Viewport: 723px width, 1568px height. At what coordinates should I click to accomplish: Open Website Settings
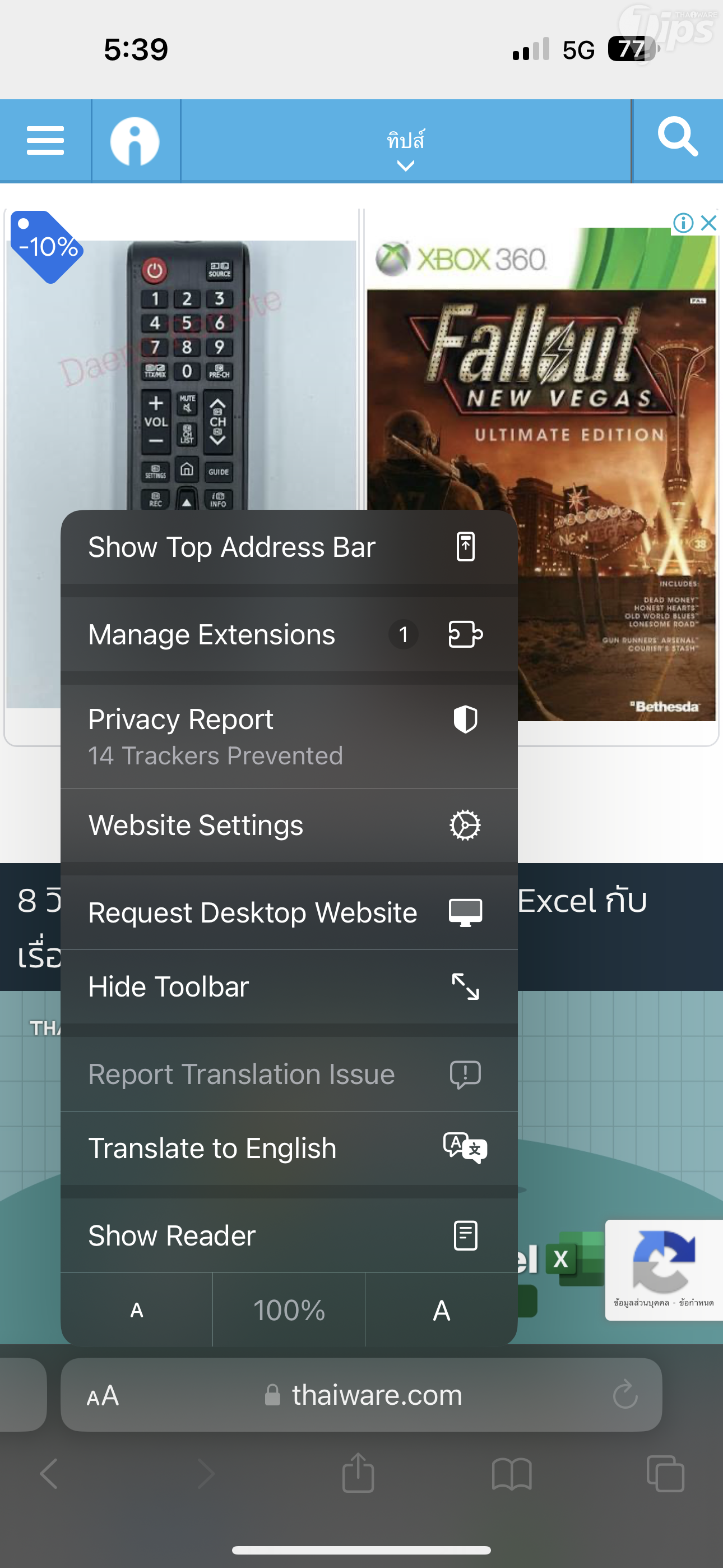[289, 825]
